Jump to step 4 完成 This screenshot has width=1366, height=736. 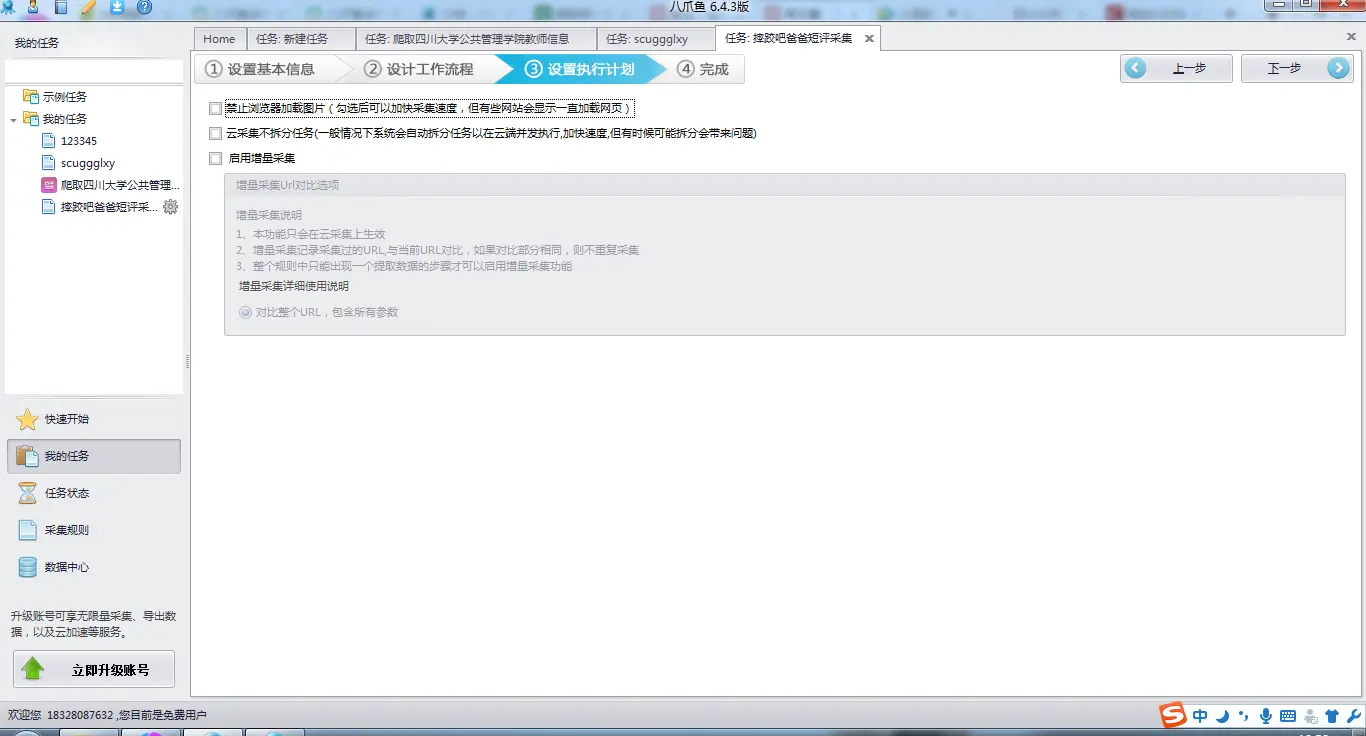pyautogui.click(x=705, y=69)
